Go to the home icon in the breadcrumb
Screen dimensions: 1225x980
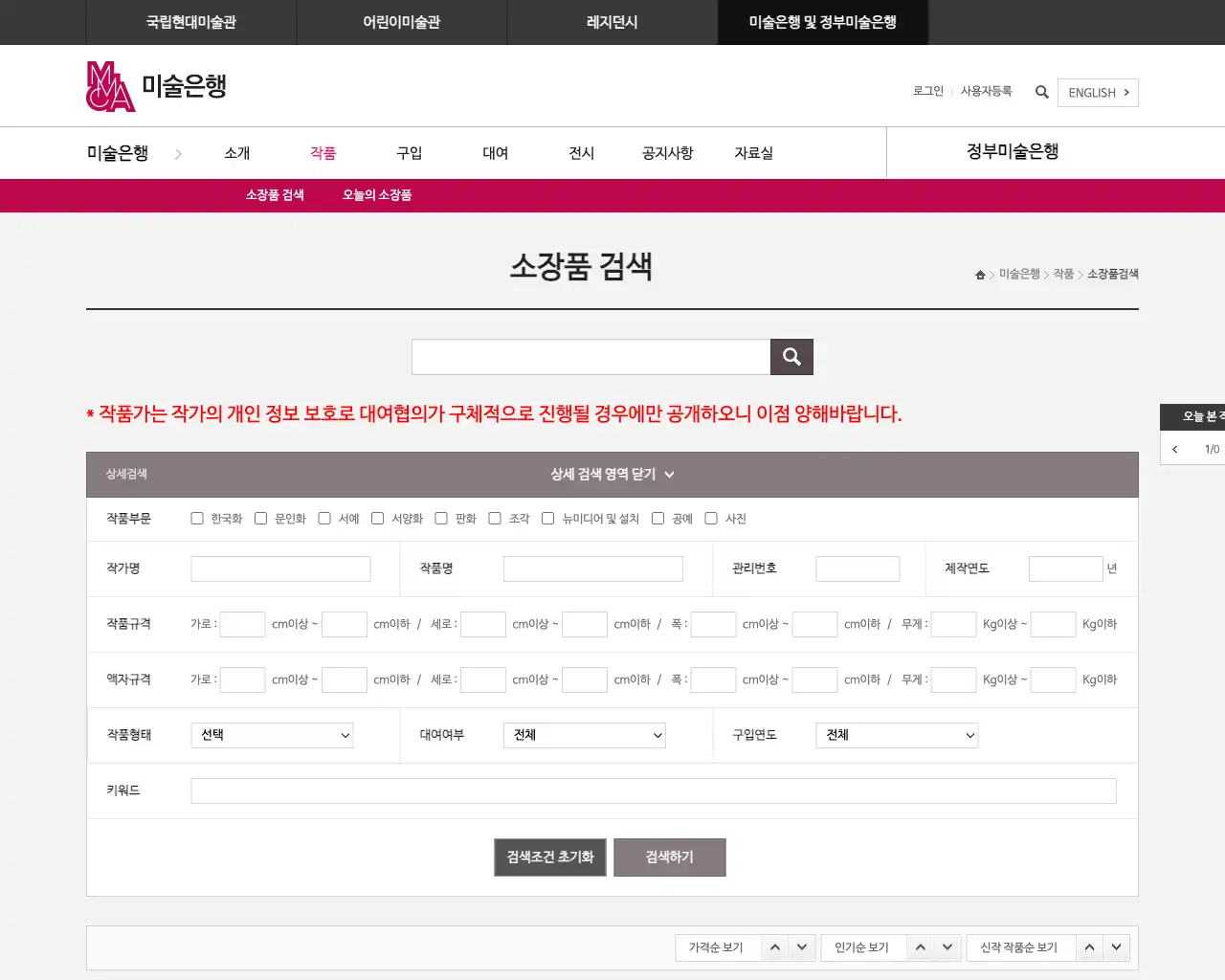(980, 275)
